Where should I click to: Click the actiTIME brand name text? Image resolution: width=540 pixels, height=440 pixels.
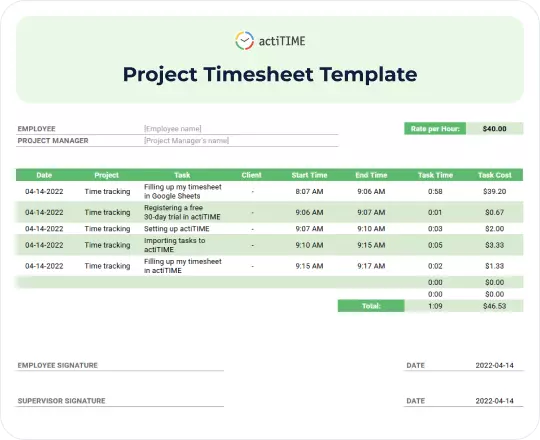point(282,41)
